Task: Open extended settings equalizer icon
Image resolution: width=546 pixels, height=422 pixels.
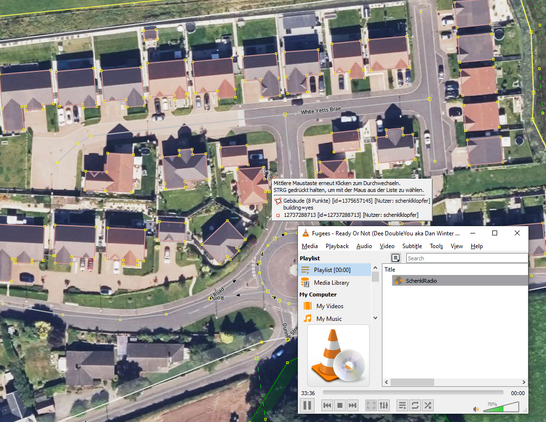Action: [x=384, y=405]
